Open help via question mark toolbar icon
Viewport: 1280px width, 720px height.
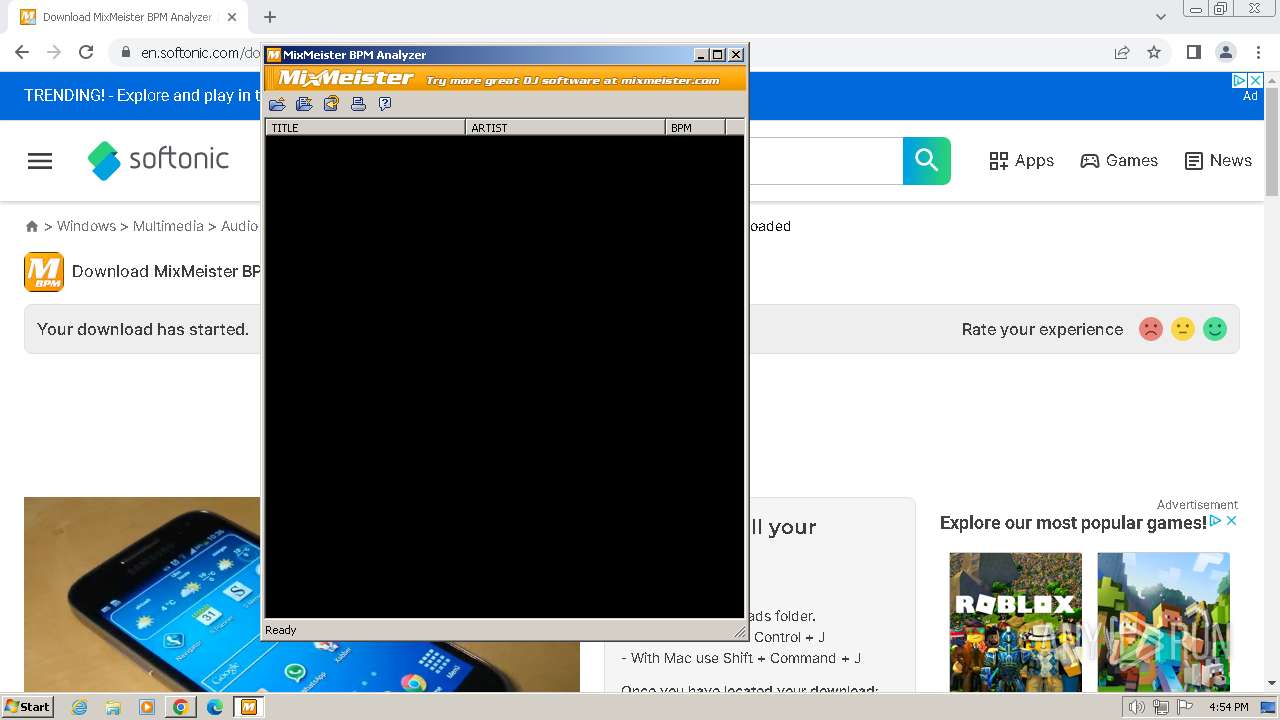(x=385, y=104)
